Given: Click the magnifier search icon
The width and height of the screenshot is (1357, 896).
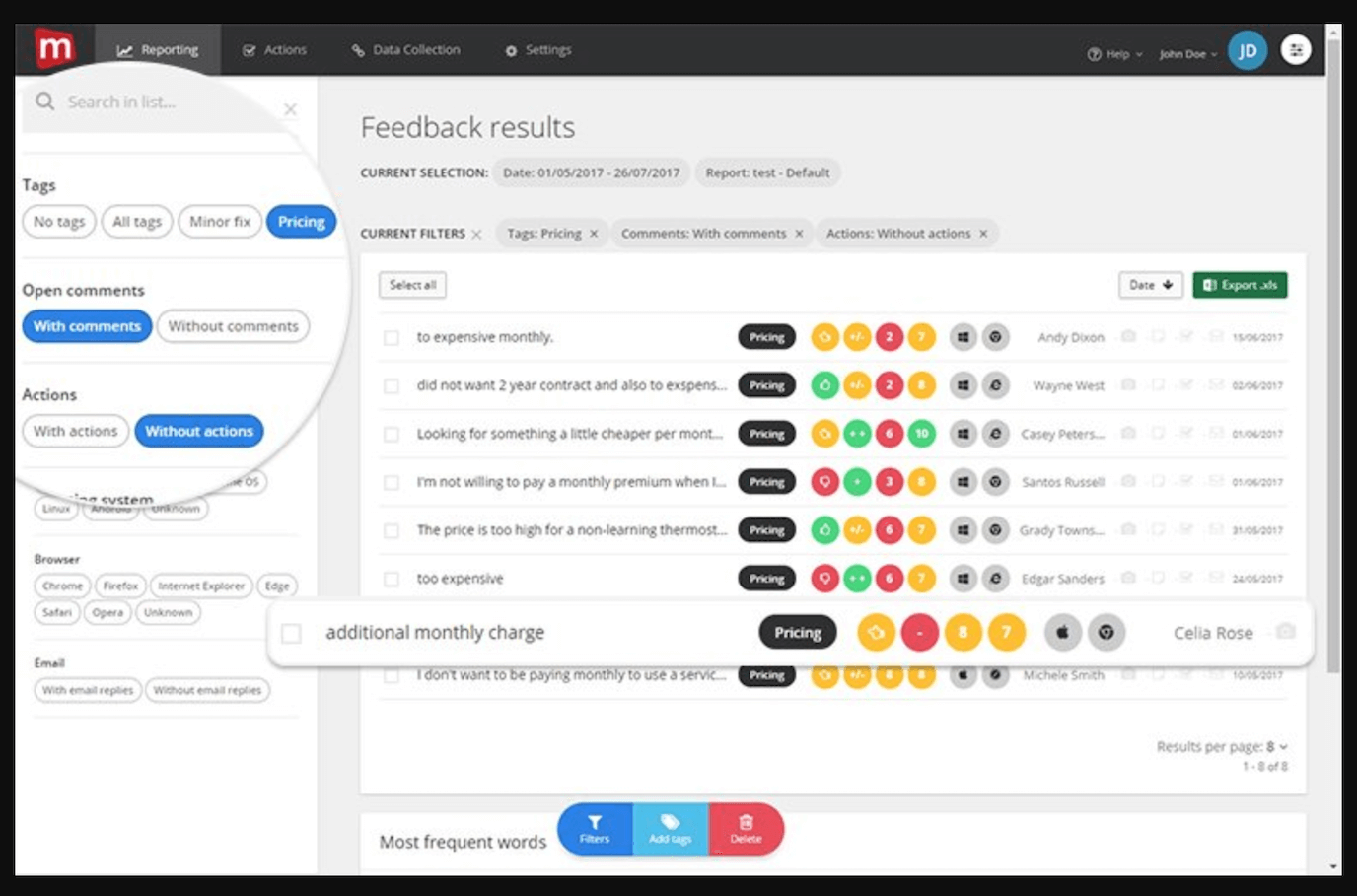Looking at the screenshot, I should tap(44, 102).
